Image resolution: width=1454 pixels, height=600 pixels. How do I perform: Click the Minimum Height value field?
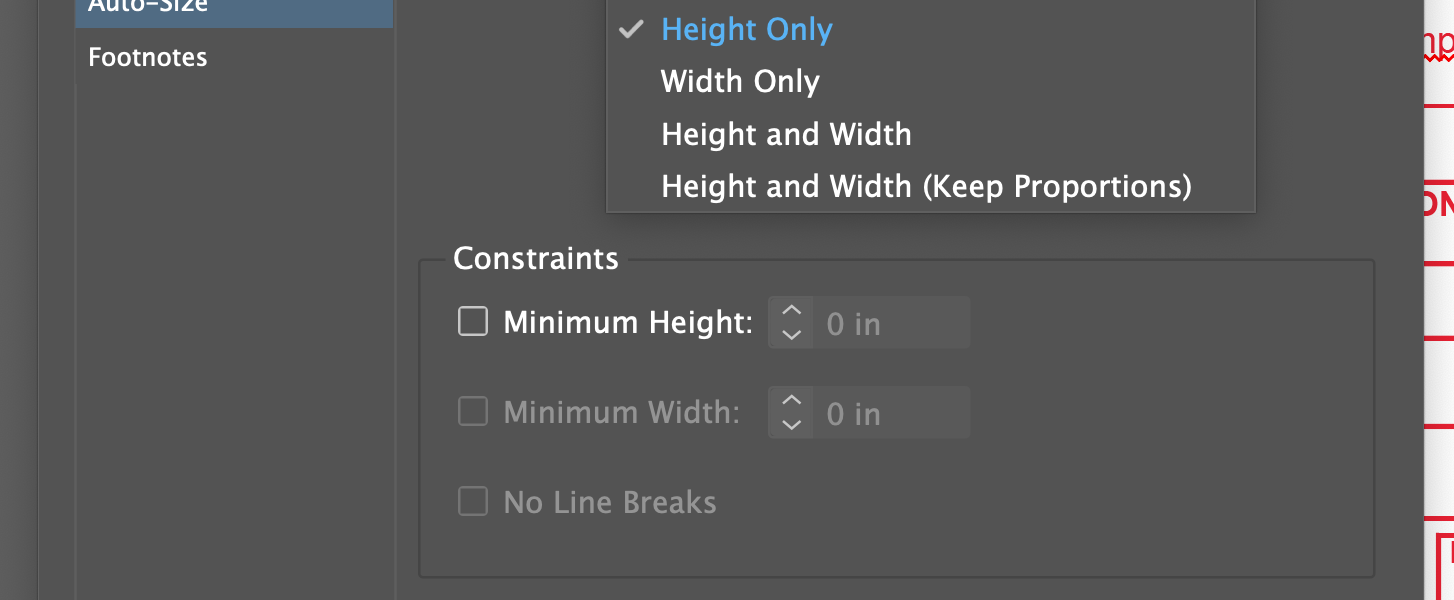891,323
